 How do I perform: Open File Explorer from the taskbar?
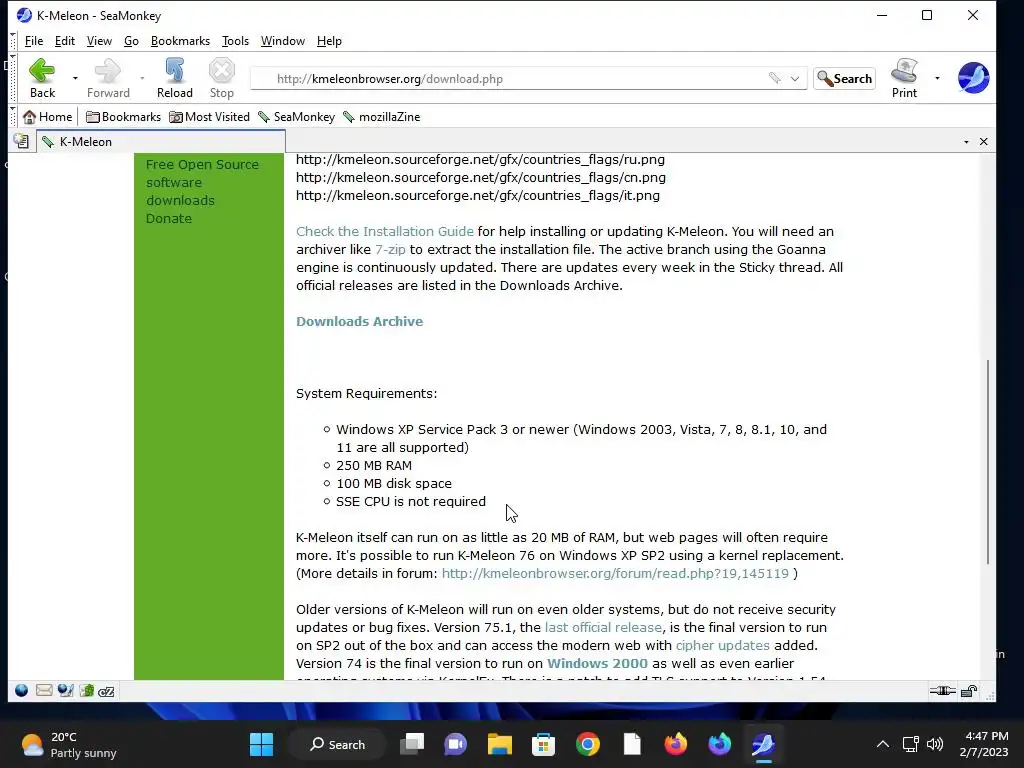coord(500,744)
